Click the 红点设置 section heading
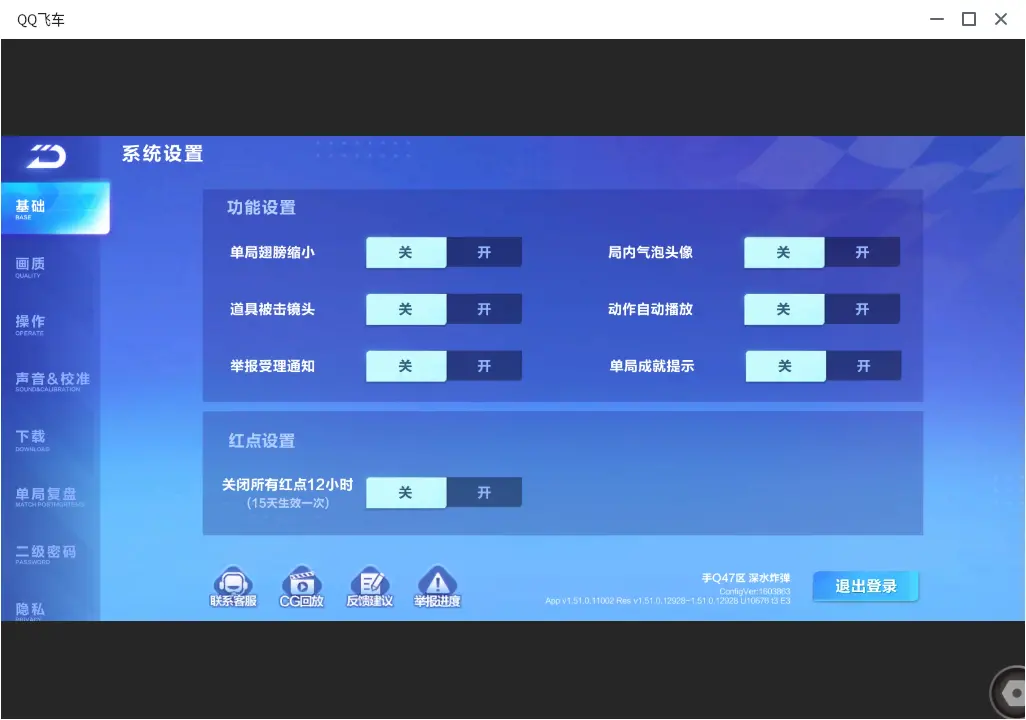This screenshot has height=720, width=1026. (262, 441)
